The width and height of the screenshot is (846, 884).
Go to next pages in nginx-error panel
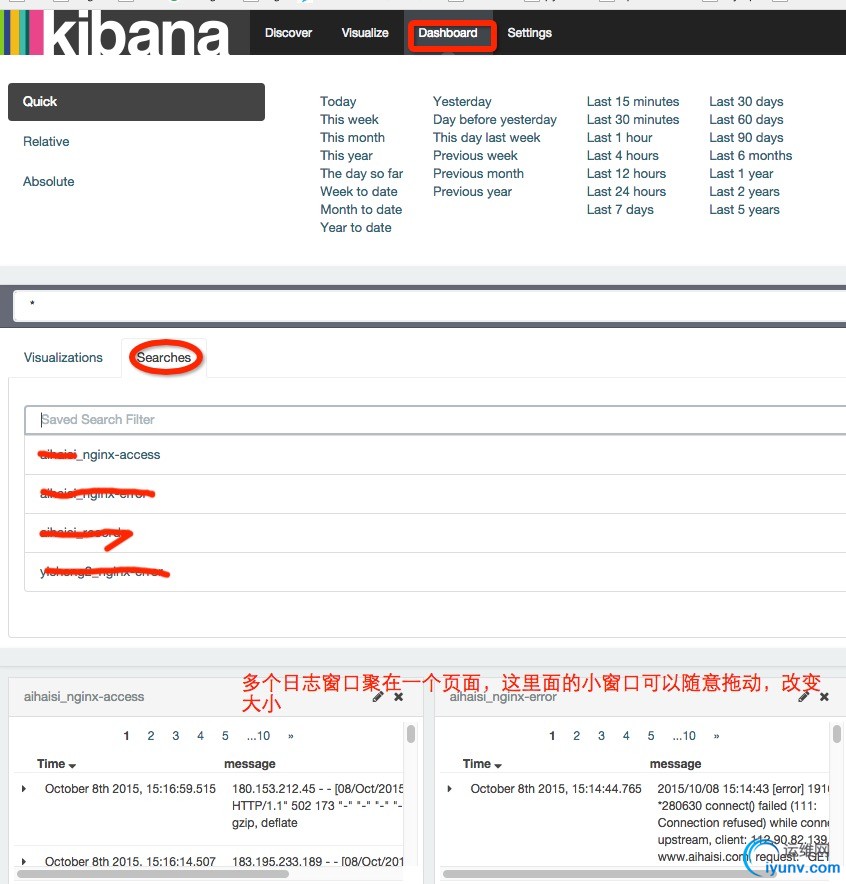pyautogui.click(x=716, y=736)
